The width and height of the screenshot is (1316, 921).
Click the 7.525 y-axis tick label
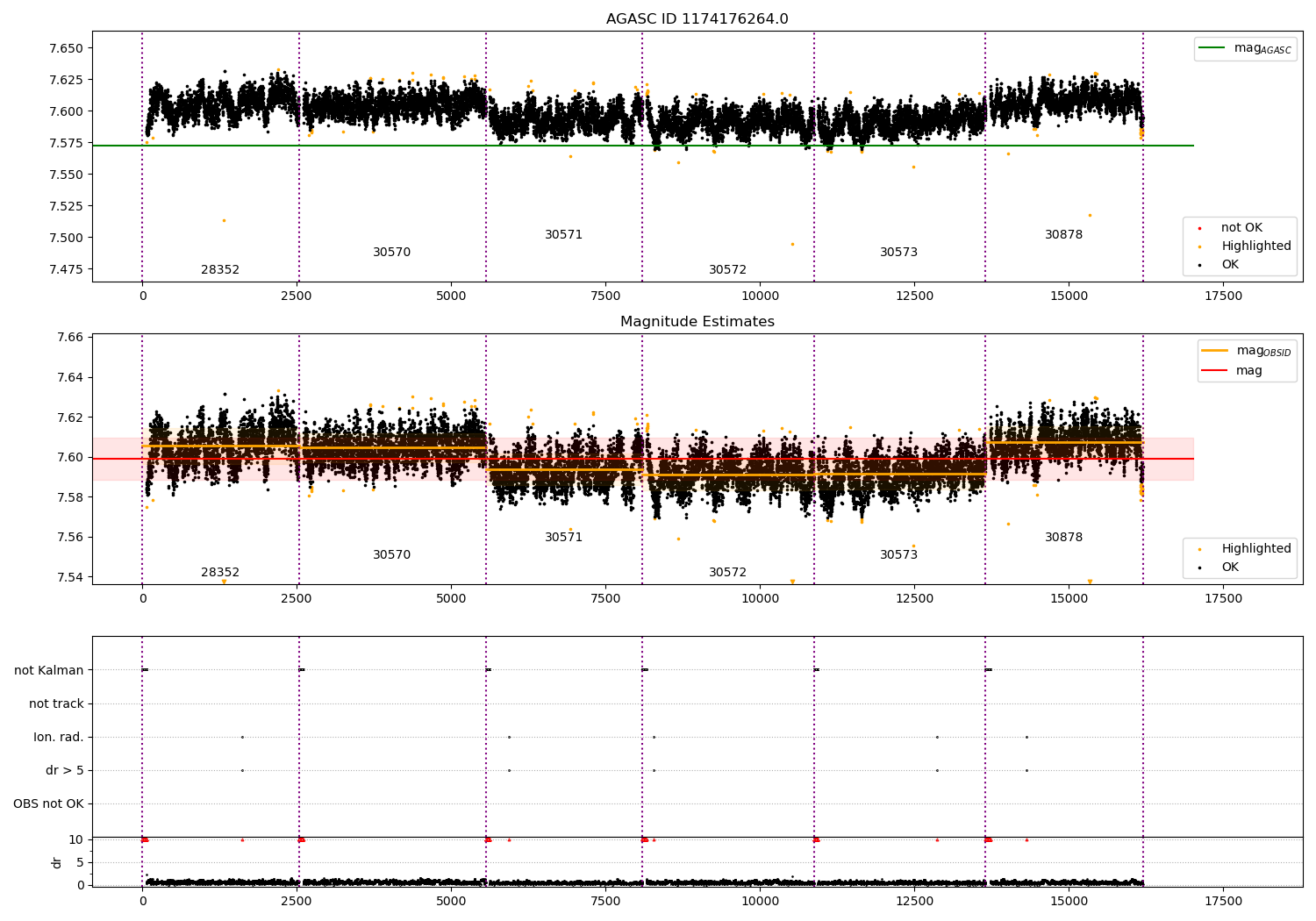pos(67,206)
